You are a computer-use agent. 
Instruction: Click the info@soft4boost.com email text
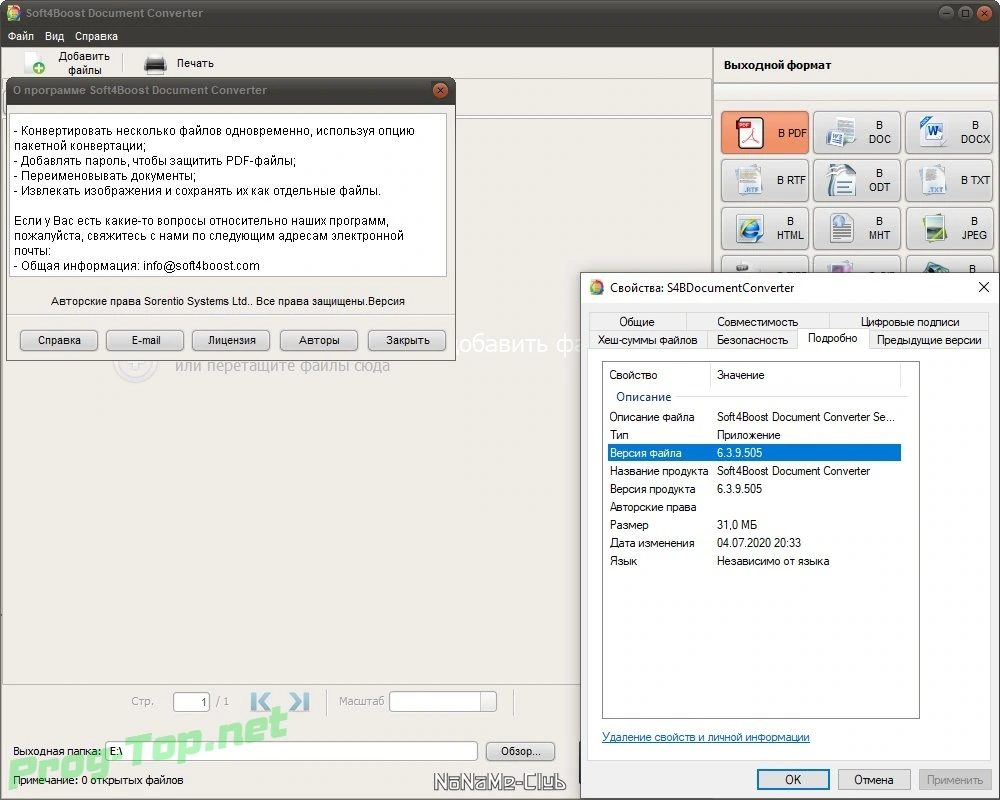tap(201, 266)
